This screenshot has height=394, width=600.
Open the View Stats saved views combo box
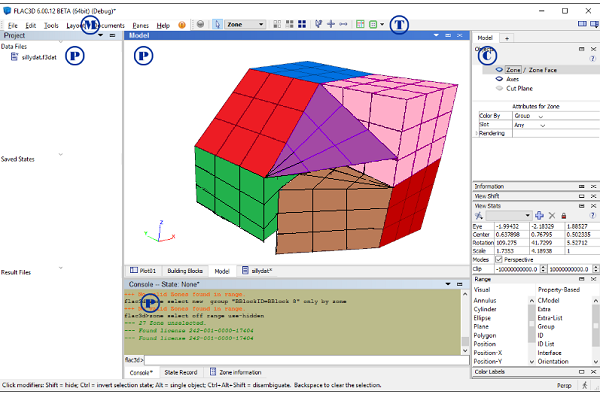[x=509, y=216]
